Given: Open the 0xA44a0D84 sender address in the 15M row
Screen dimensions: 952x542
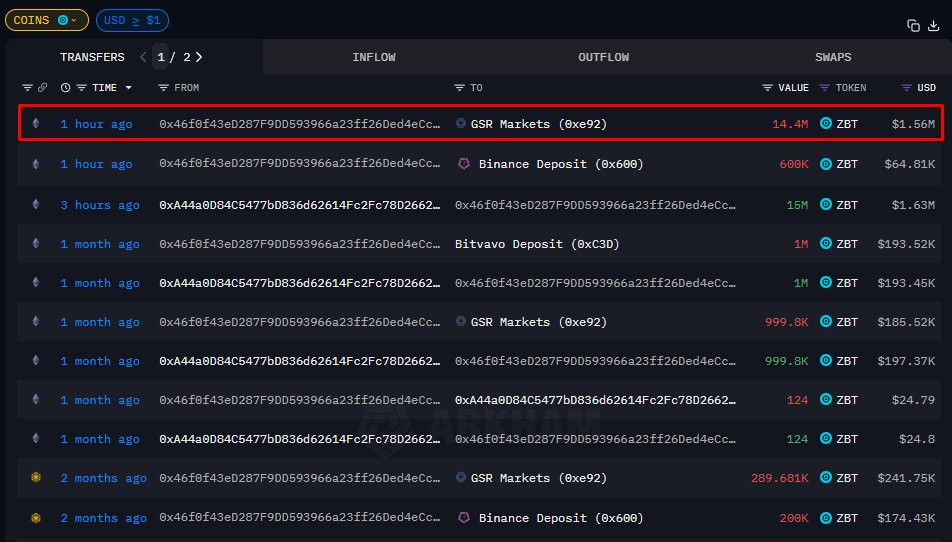Looking at the screenshot, I should tap(299, 205).
